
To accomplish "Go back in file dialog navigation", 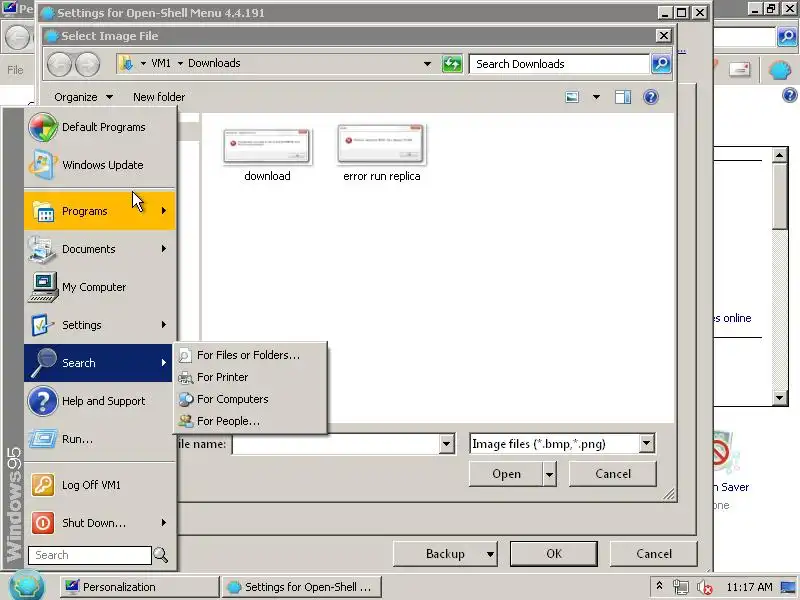I will [x=60, y=64].
